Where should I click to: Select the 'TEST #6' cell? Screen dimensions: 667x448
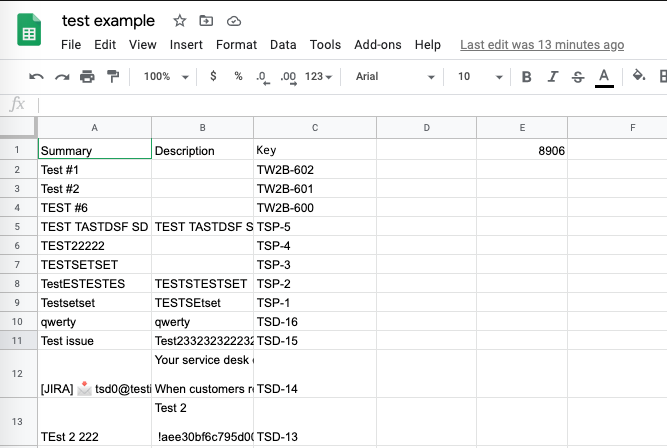point(94,208)
